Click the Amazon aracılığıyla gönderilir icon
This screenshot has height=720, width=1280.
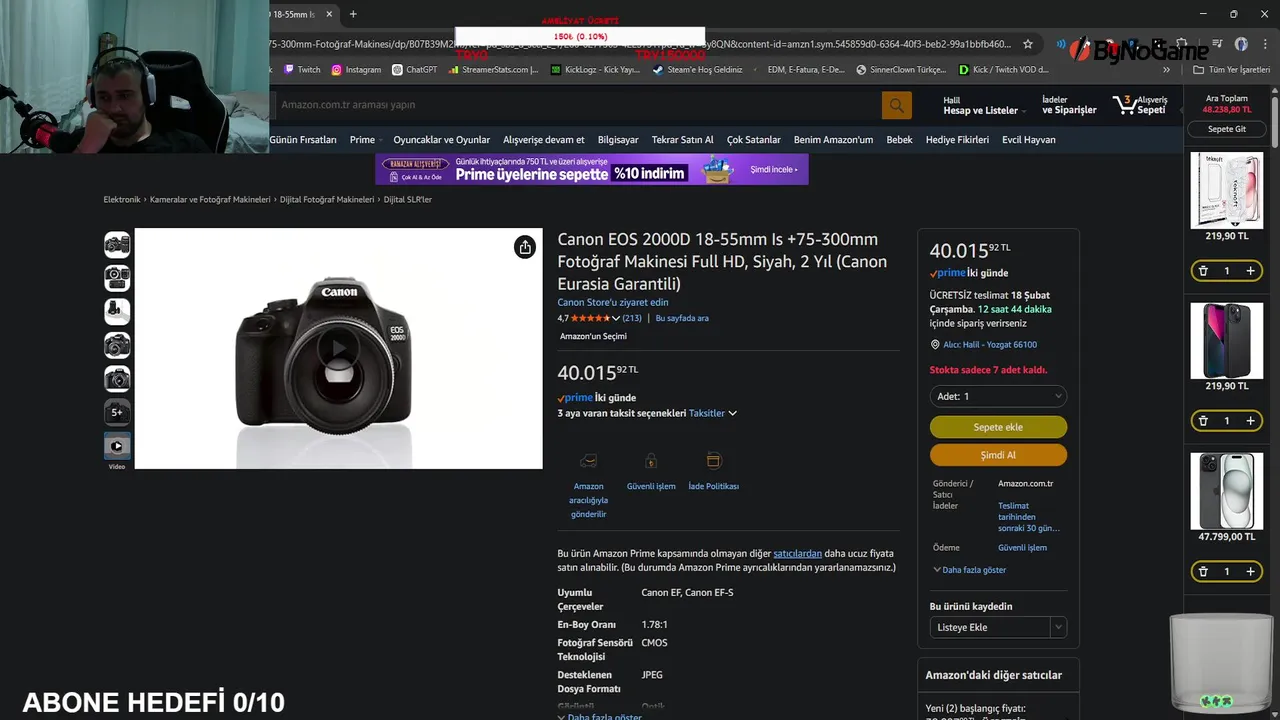tap(588, 461)
